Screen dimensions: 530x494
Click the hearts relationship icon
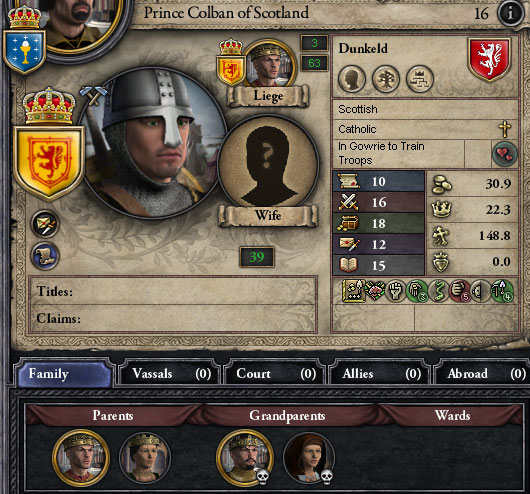coord(504,155)
